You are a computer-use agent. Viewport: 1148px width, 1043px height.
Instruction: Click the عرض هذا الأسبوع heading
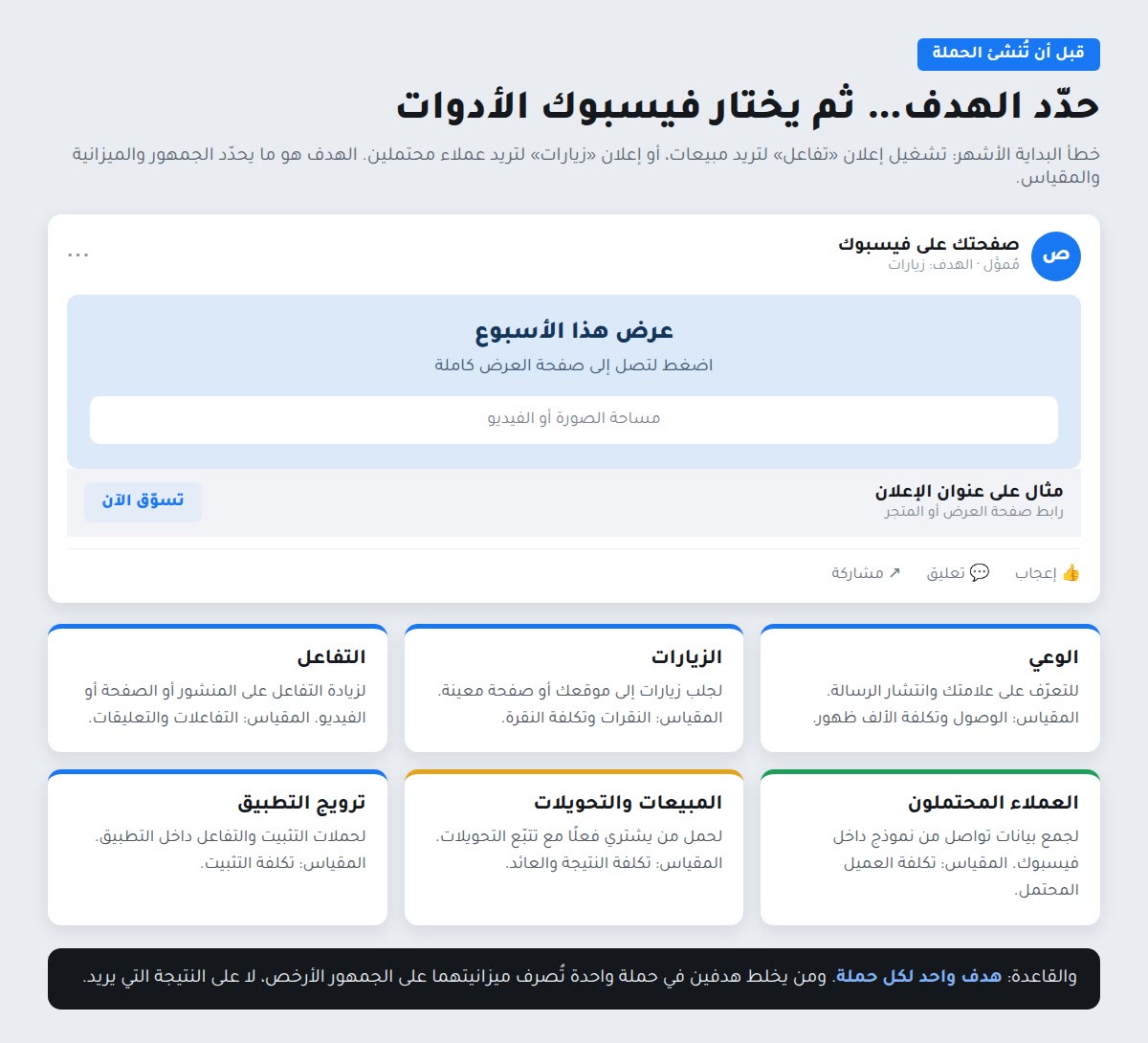pyautogui.click(x=574, y=331)
